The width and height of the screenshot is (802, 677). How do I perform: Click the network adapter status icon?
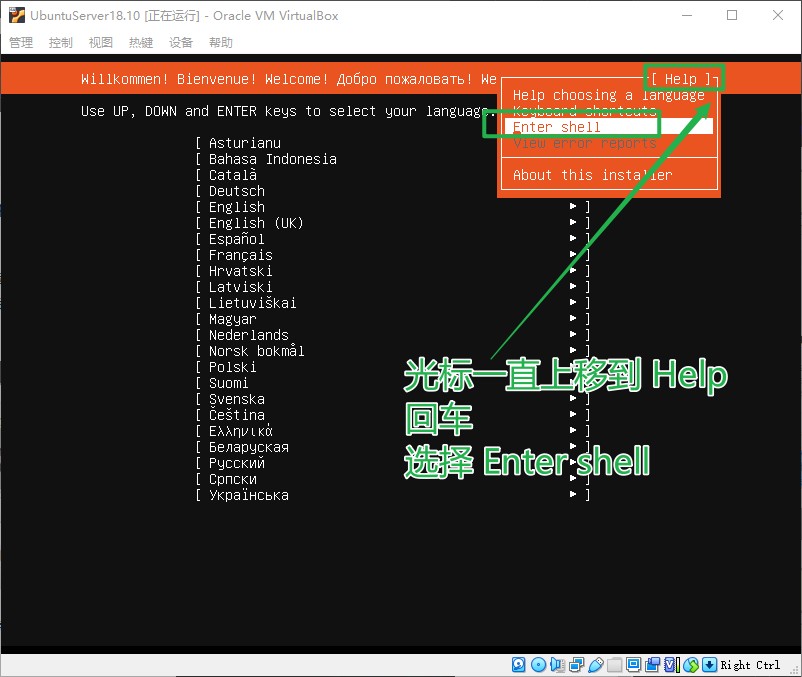[575, 665]
